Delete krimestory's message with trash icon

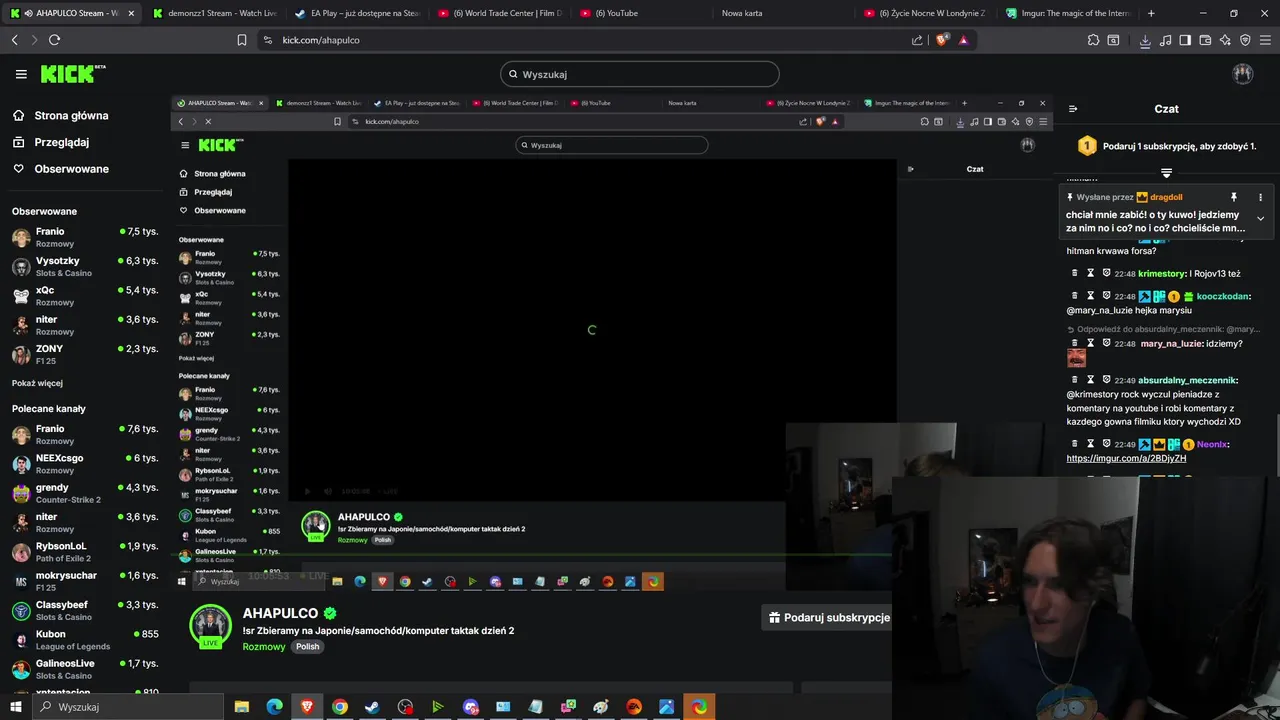[1075, 273]
